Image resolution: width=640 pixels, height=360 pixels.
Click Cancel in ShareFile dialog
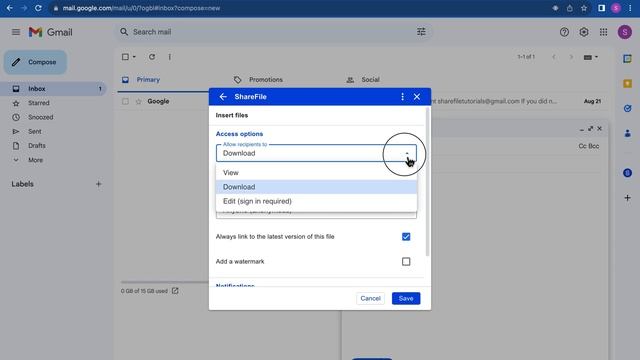(370, 298)
